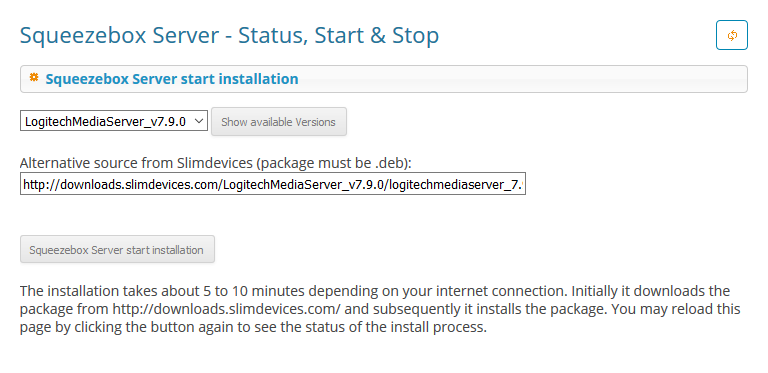Image resolution: width=768 pixels, height=373 pixels.
Task: Click 'LogitechMediaServer_v7.9.0' text inside the combo box
Action: (x=105, y=121)
